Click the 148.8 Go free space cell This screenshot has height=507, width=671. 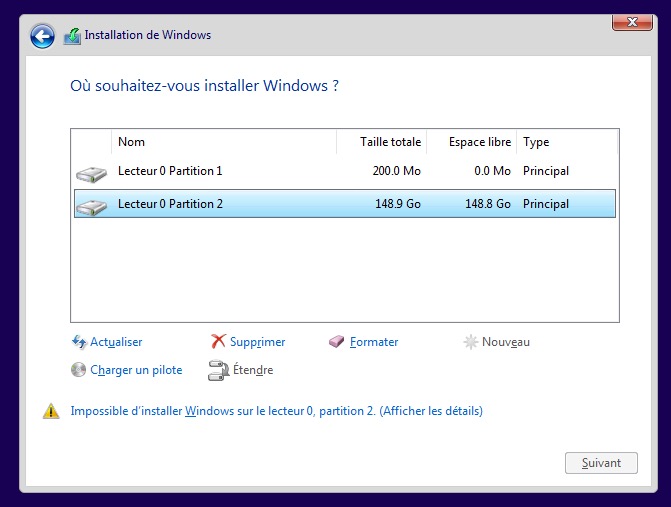pyautogui.click(x=488, y=204)
